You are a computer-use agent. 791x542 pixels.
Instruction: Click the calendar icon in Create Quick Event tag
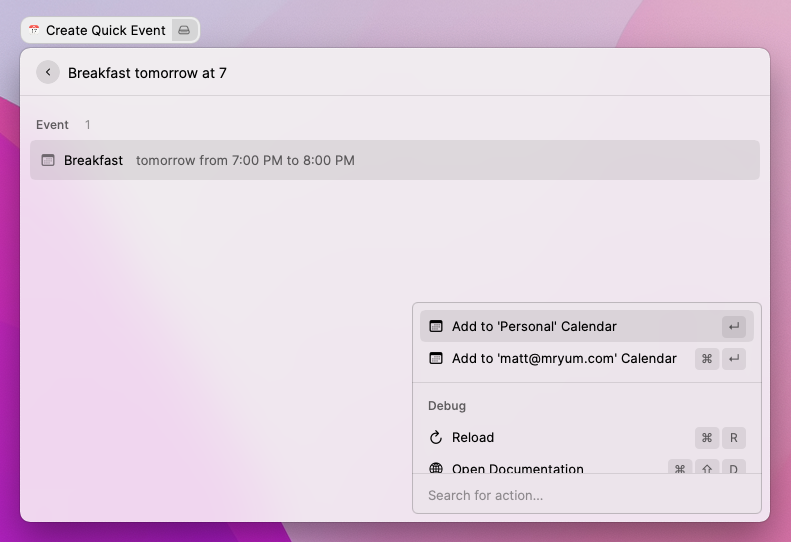[34, 30]
